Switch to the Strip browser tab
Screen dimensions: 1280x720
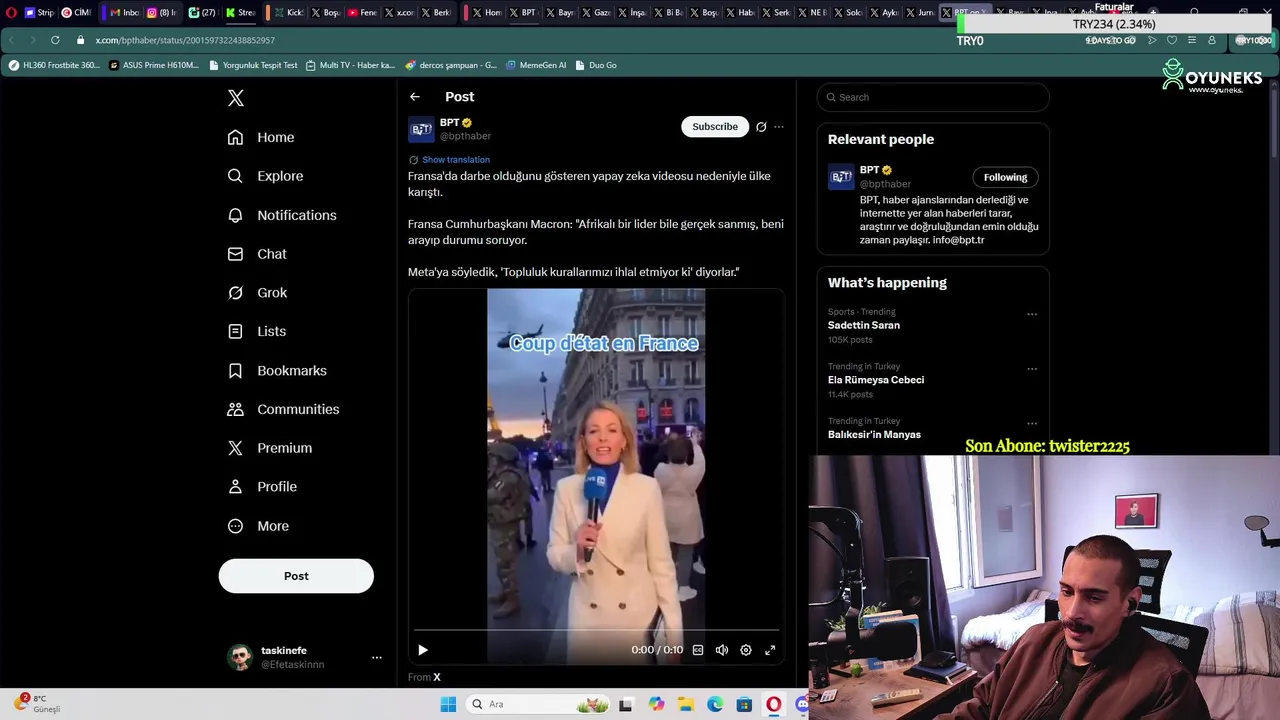(x=39, y=13)
